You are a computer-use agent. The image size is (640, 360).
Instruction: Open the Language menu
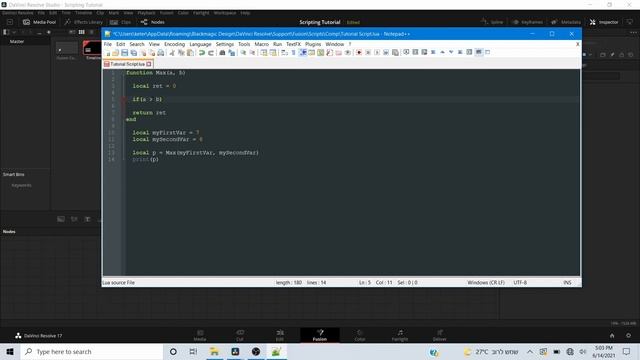(200, 44)
